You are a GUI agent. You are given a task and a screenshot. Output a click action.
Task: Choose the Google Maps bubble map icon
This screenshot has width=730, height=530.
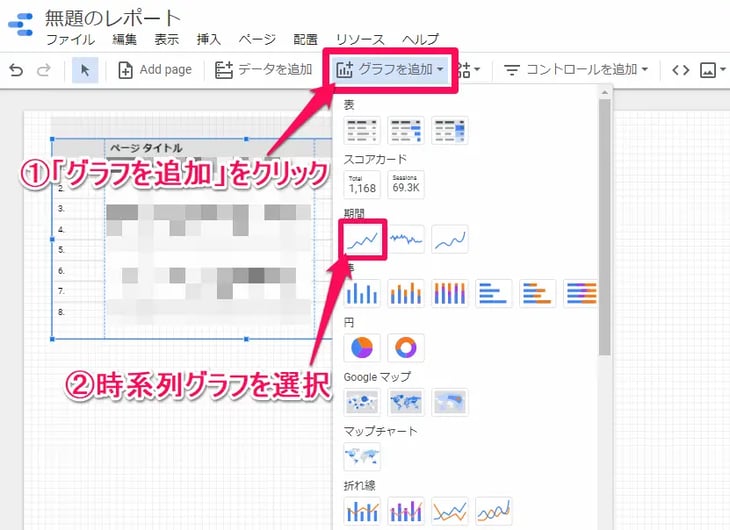click(x=361, y=402)
